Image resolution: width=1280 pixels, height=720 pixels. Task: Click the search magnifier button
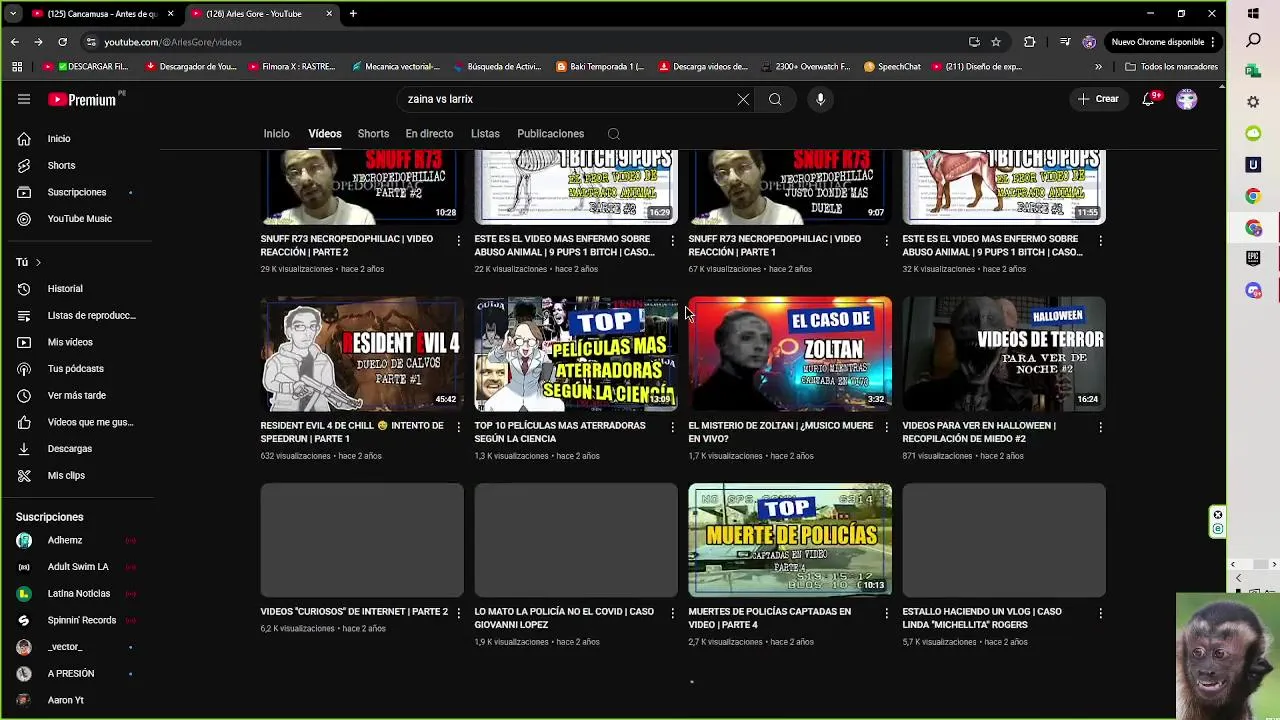[x=775, y=99]
